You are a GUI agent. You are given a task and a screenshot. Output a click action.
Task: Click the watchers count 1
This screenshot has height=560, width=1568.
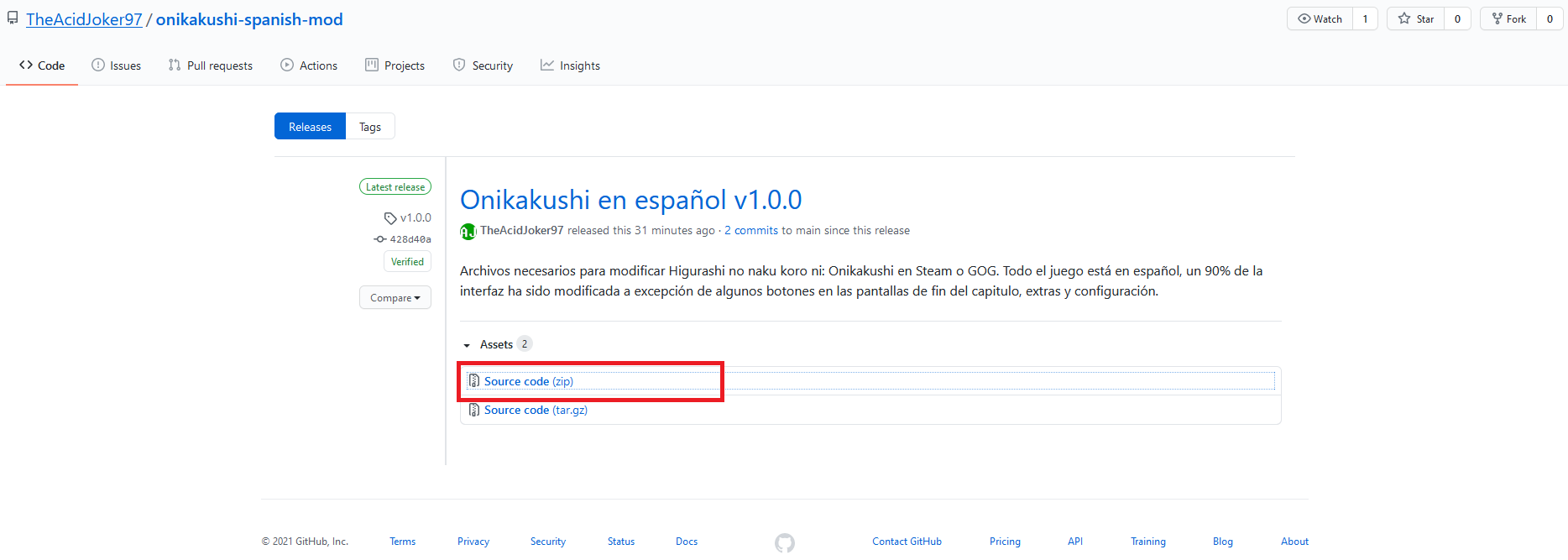coord(1365,18)
